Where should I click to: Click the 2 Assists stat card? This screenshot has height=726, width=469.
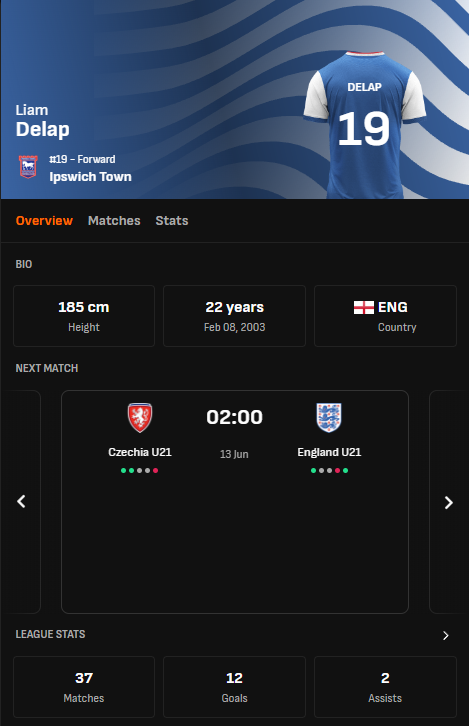coord(385,687)
